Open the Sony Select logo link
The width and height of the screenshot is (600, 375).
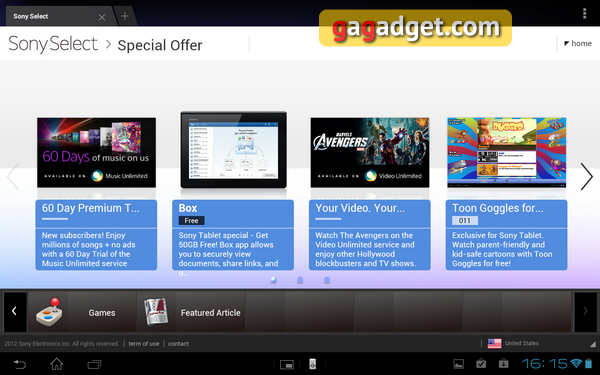click(53, 44)
